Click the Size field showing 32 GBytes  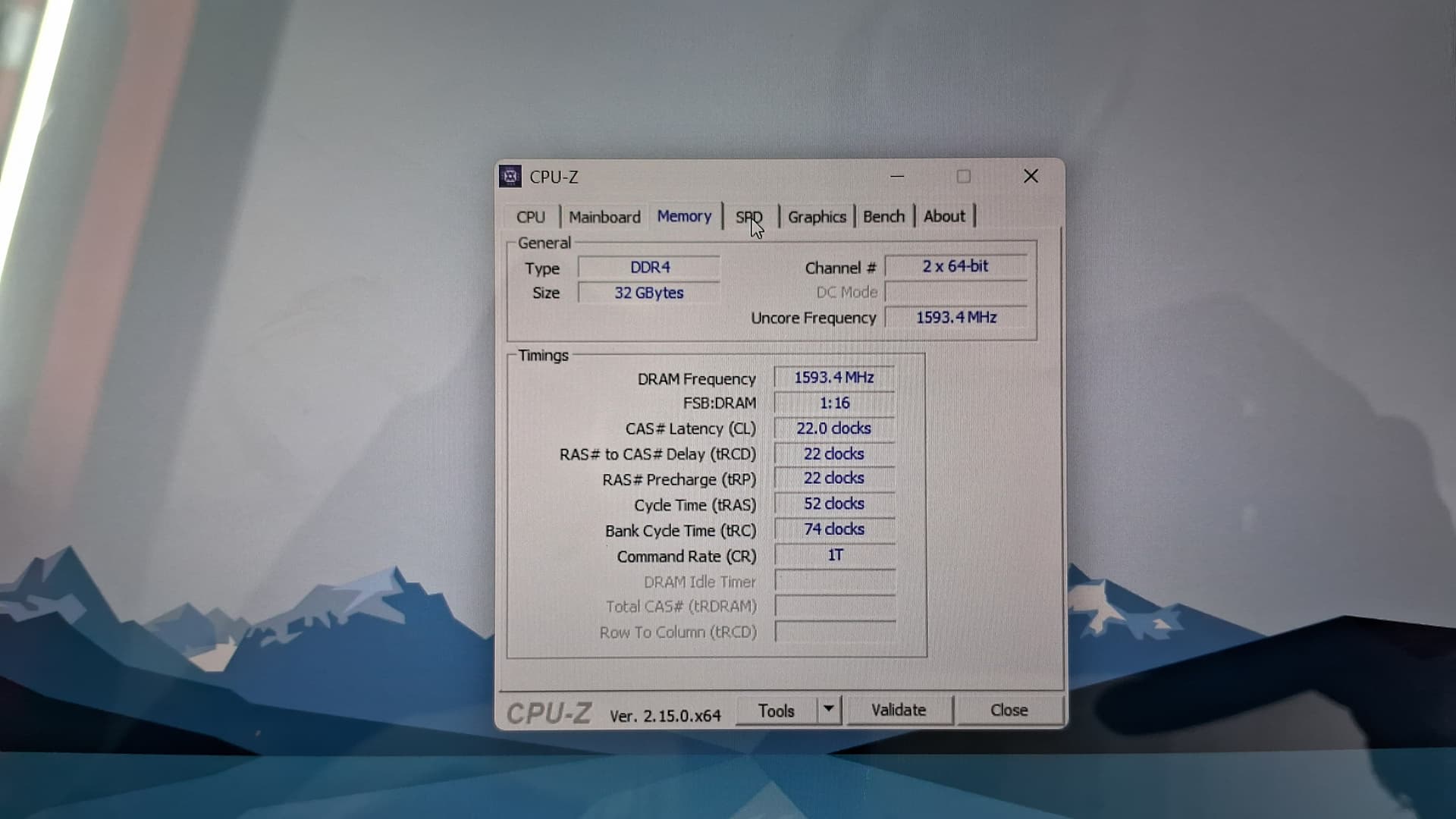[x=649, y=293]
